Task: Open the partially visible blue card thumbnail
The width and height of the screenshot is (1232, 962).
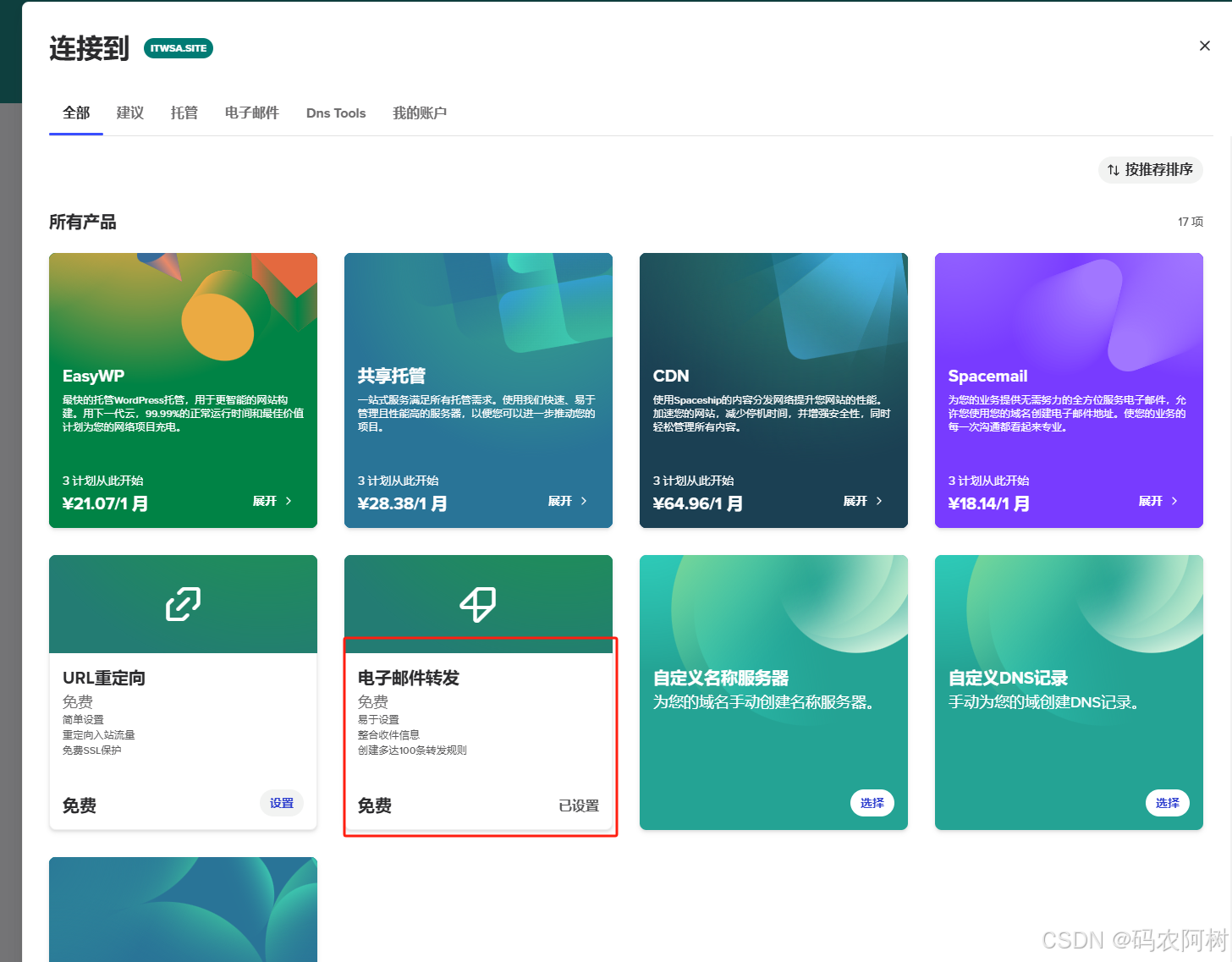Action: pyautogui.click(x=183, y=910)
